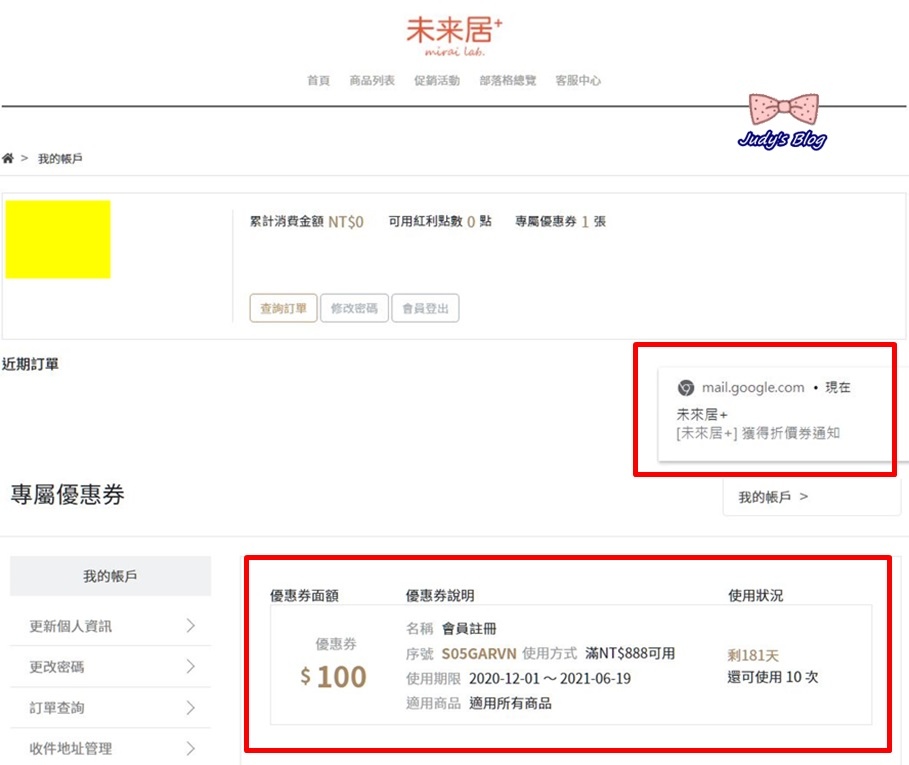The width and height of the screenshot is (909, 765).
Task: Click coupon serial number S05GARVN
Action: pos(479,654)
